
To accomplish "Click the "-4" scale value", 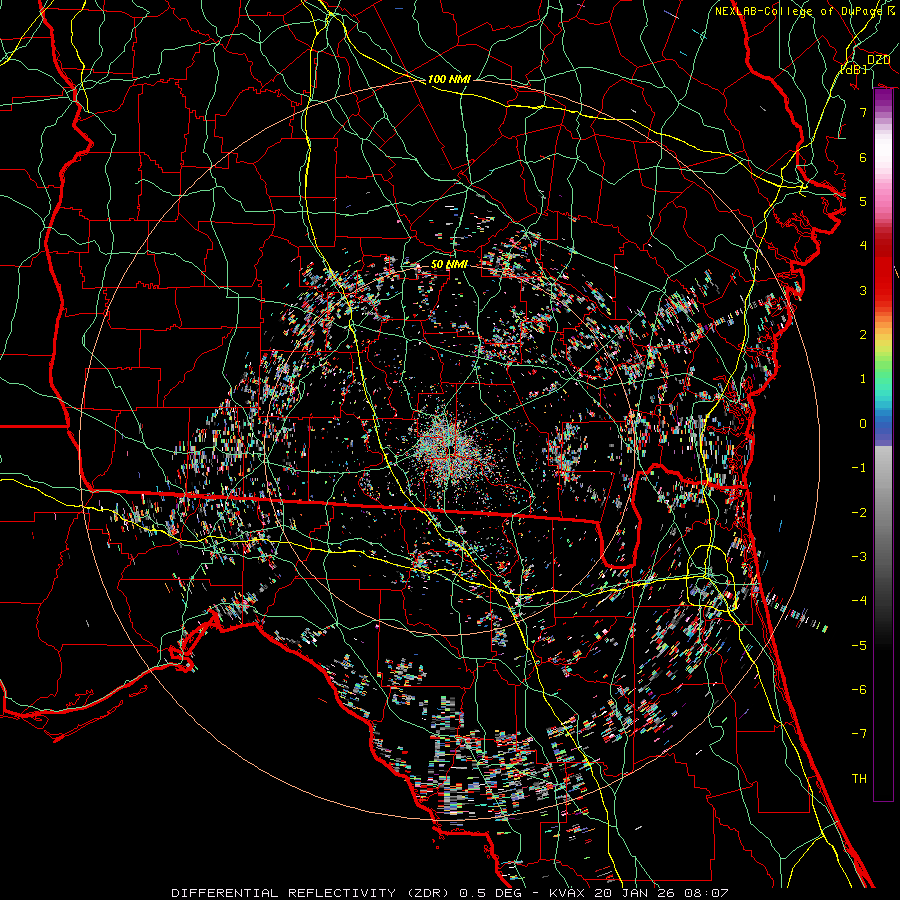I will coord(859,600).
